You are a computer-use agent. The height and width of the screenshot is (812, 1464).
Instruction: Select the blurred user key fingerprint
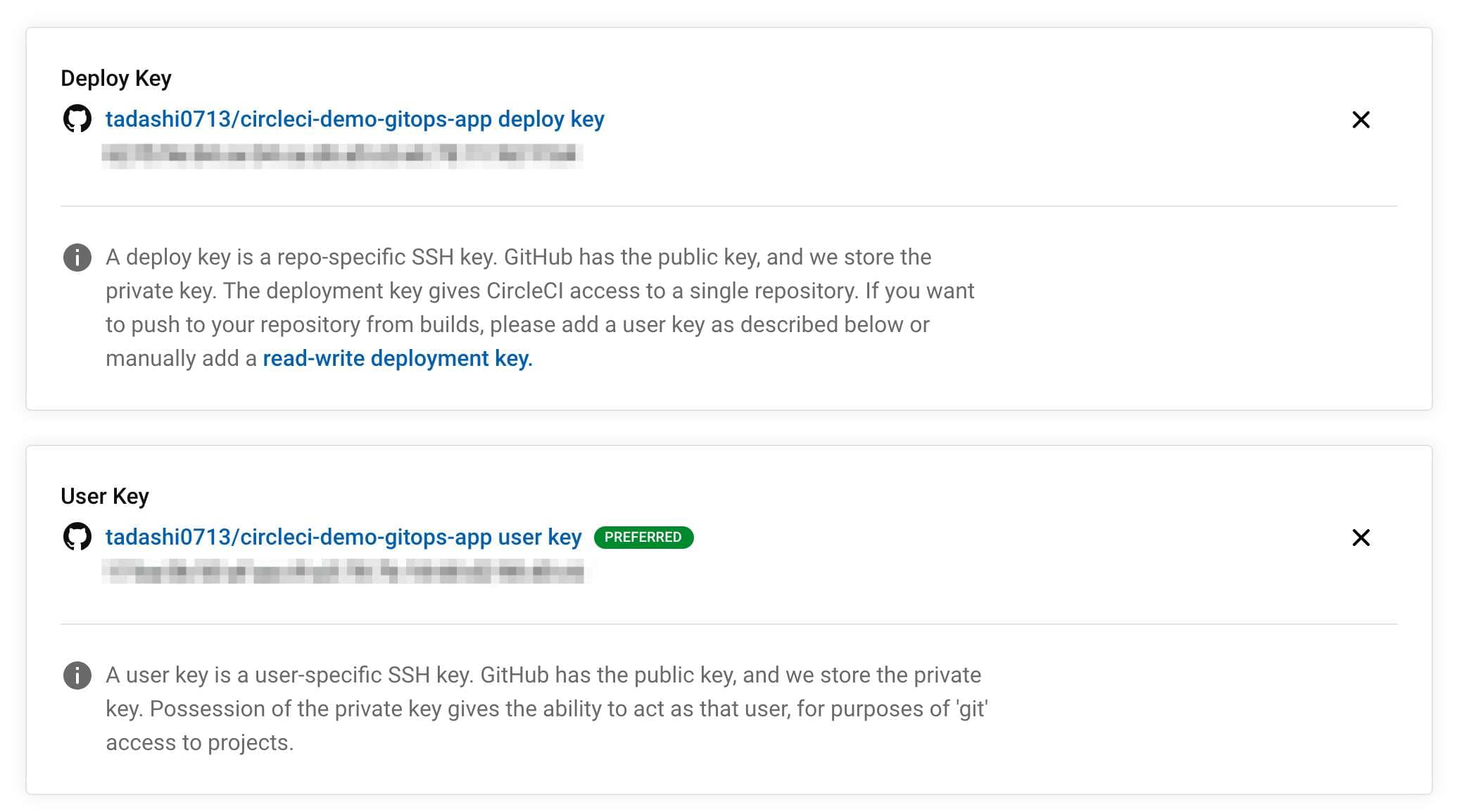pos(343,571)
